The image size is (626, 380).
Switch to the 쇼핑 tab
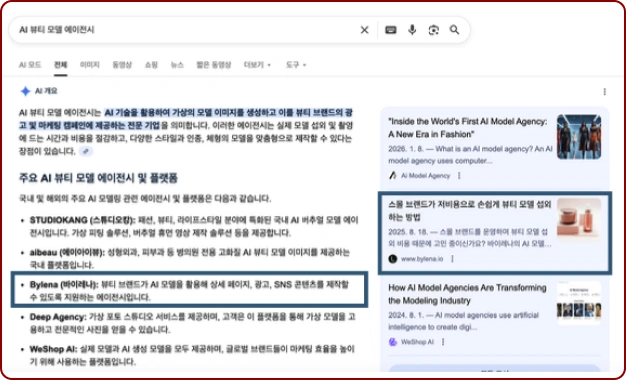[x=151, y=65]
